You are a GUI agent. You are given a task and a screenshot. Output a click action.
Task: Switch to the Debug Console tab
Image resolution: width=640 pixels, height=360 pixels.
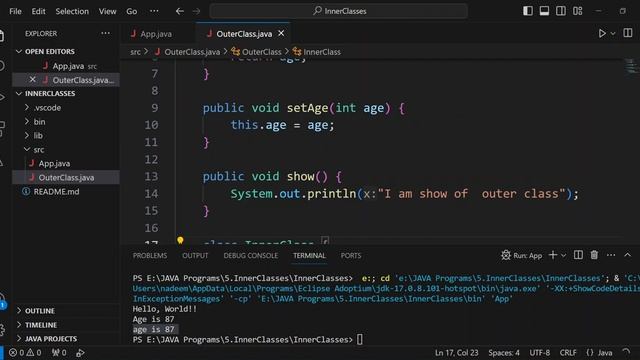(251, 256)
